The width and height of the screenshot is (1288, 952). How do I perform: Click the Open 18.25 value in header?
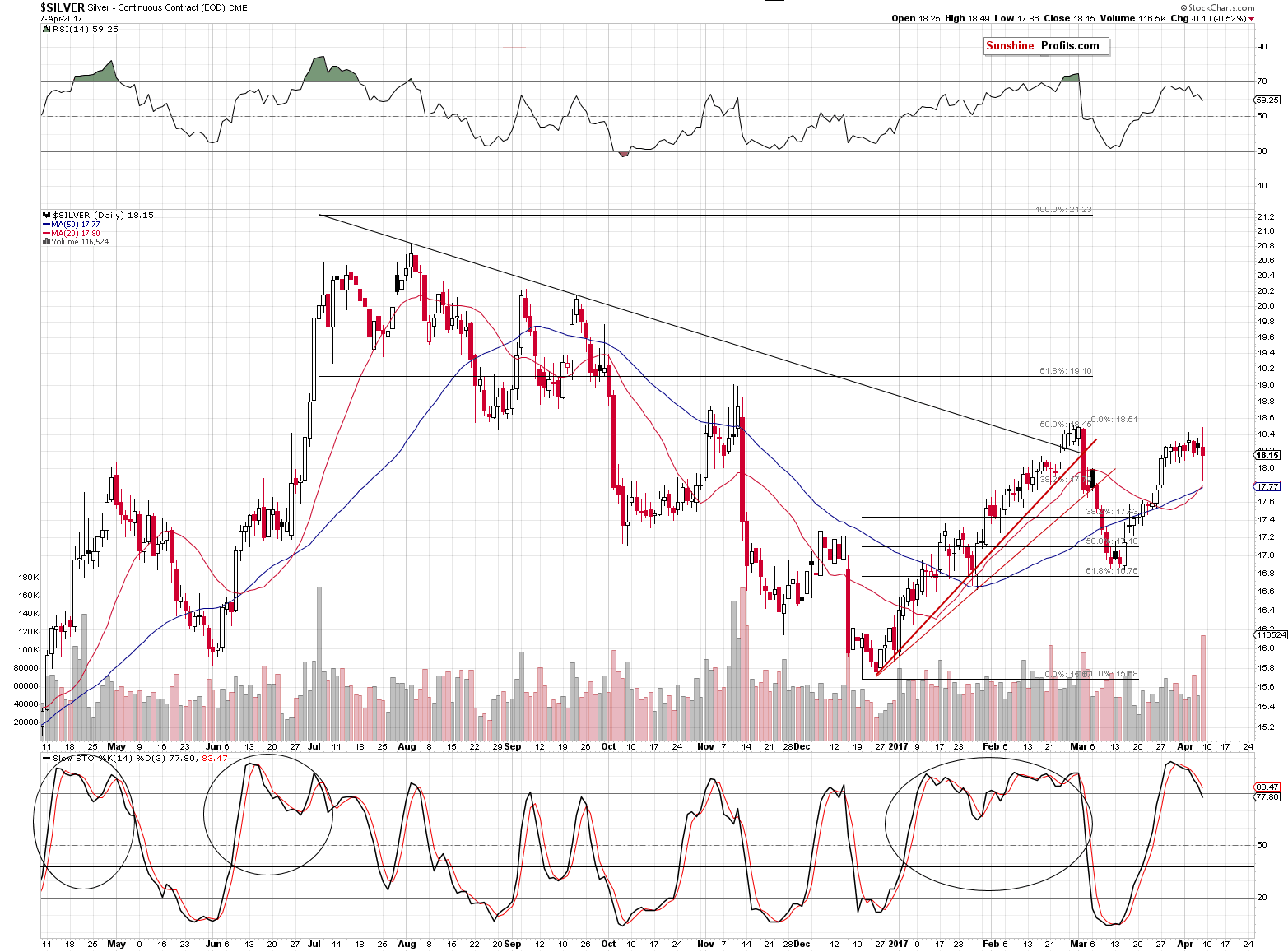tap(916, 18)
